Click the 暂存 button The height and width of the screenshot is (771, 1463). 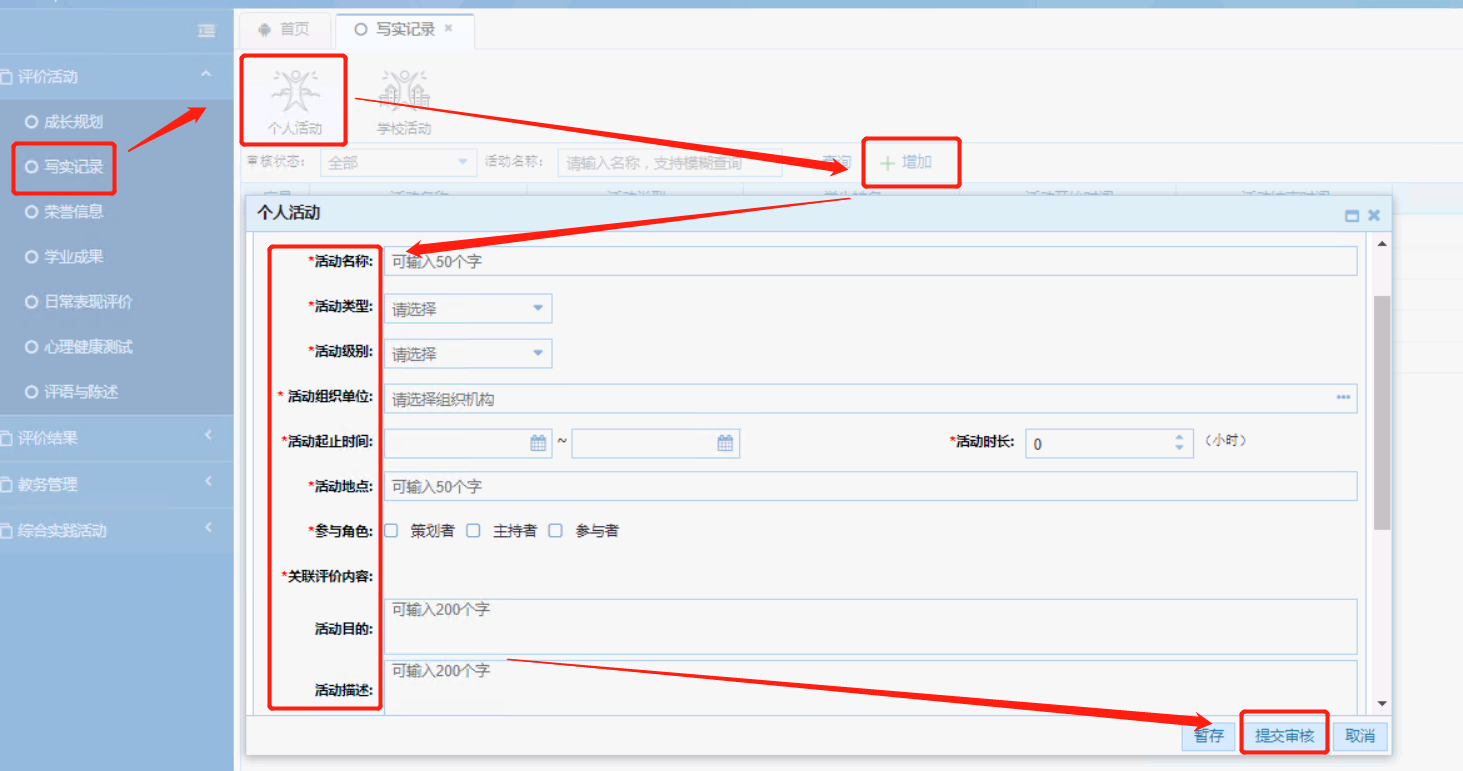click(1208, 736)
